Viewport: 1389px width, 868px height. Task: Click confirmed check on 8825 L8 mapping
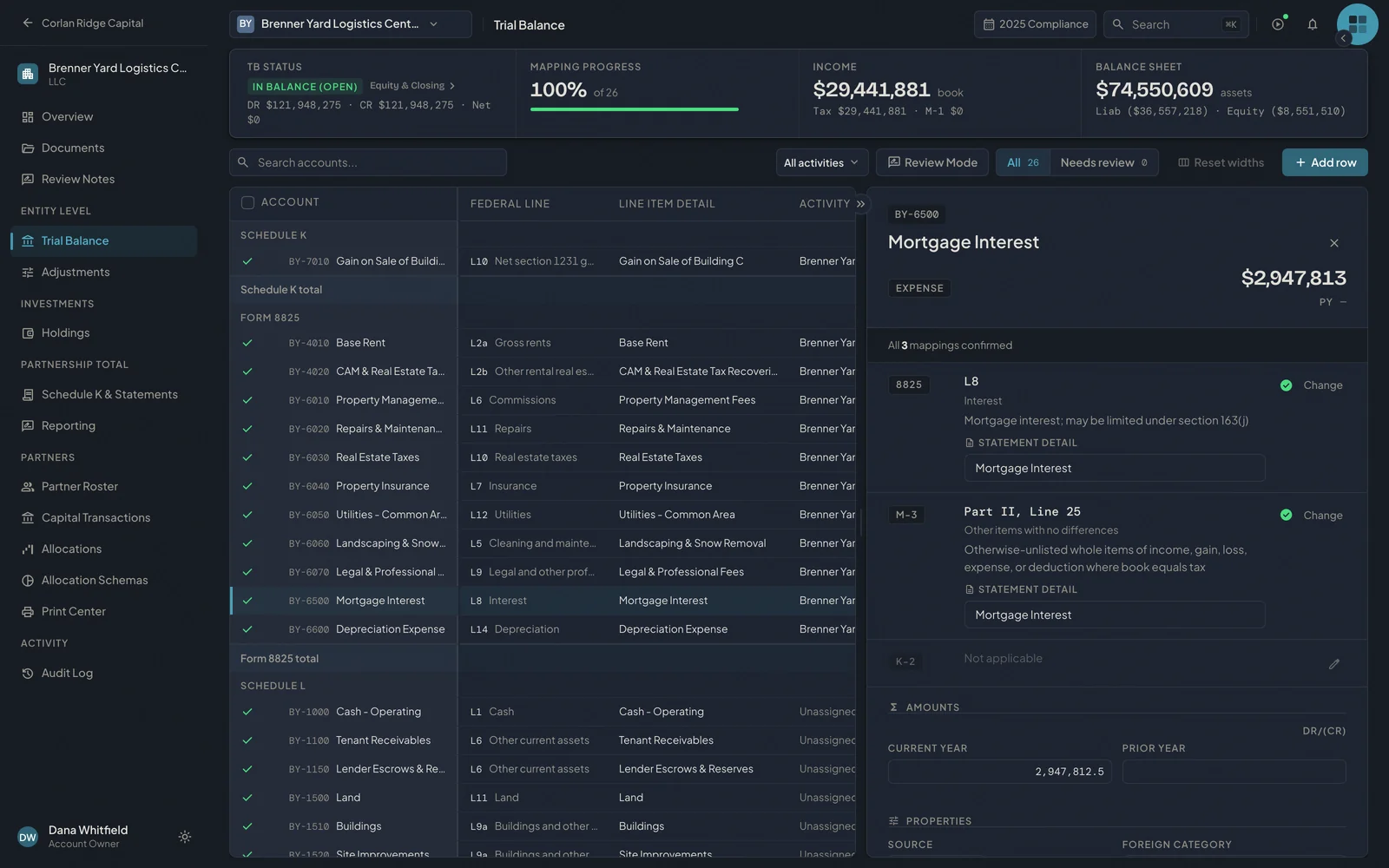pyautogui.click(x=1286, y=385)
